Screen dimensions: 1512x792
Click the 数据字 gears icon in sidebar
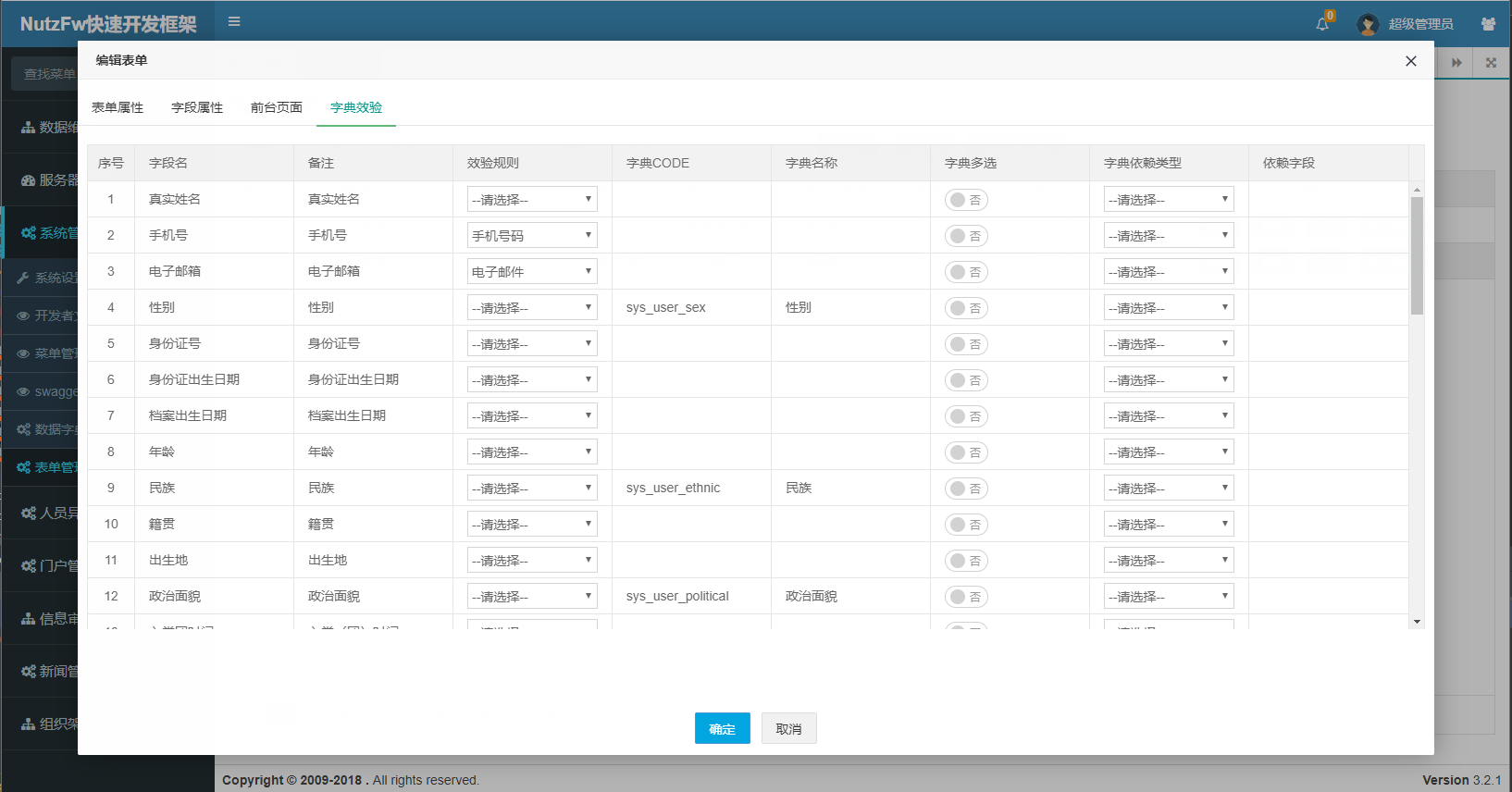23,429
